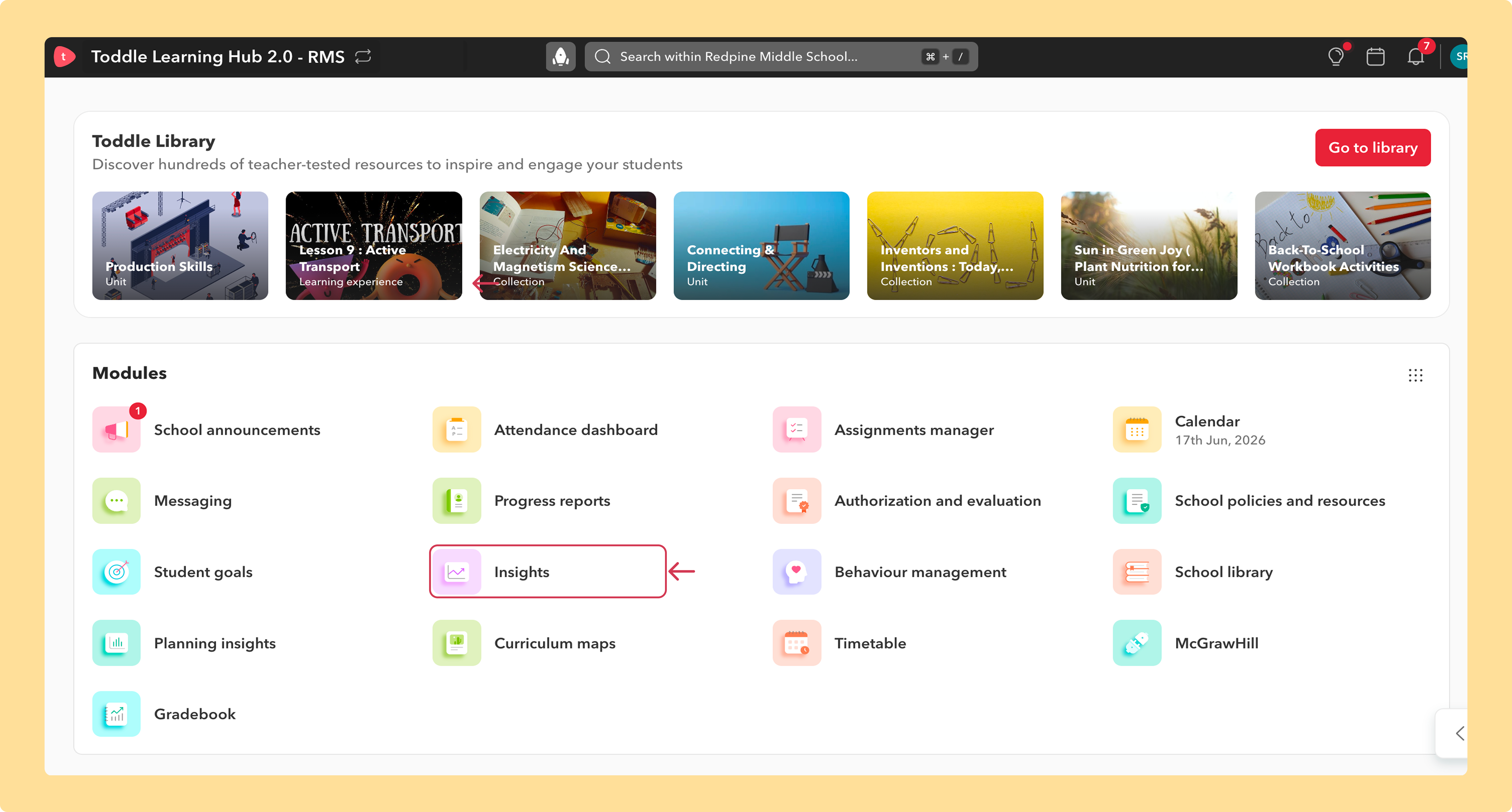Viewport: 1512px width, 812px height.
Task: Open the Modules grid options menu
Action: click(x=1415, y=375)
